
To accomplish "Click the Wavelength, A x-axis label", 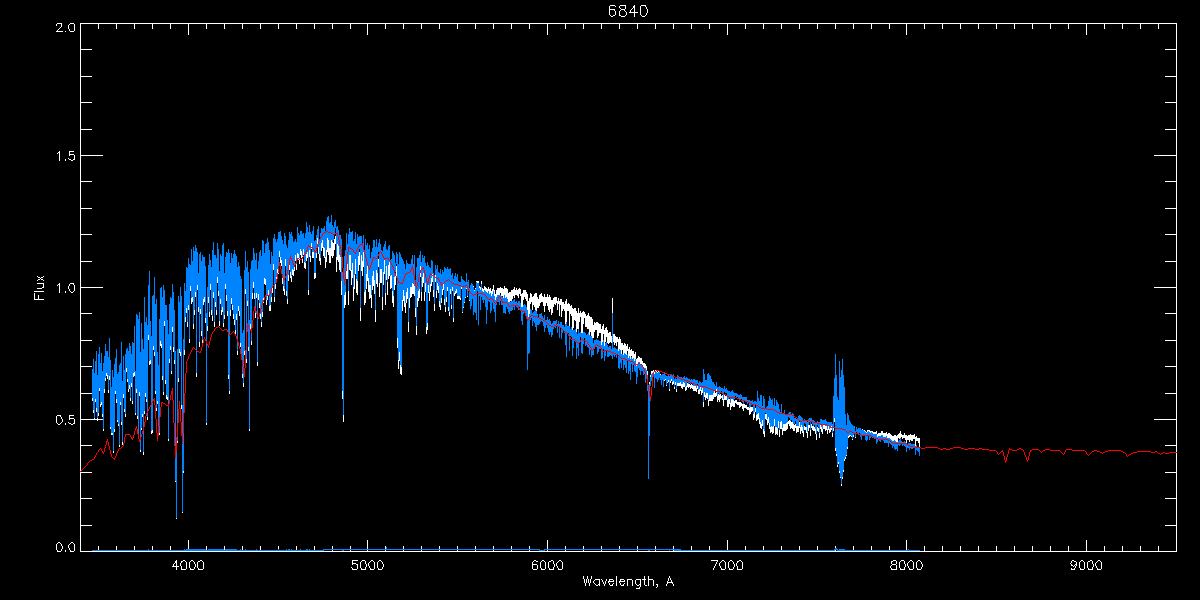I will (x=628, y=582).
